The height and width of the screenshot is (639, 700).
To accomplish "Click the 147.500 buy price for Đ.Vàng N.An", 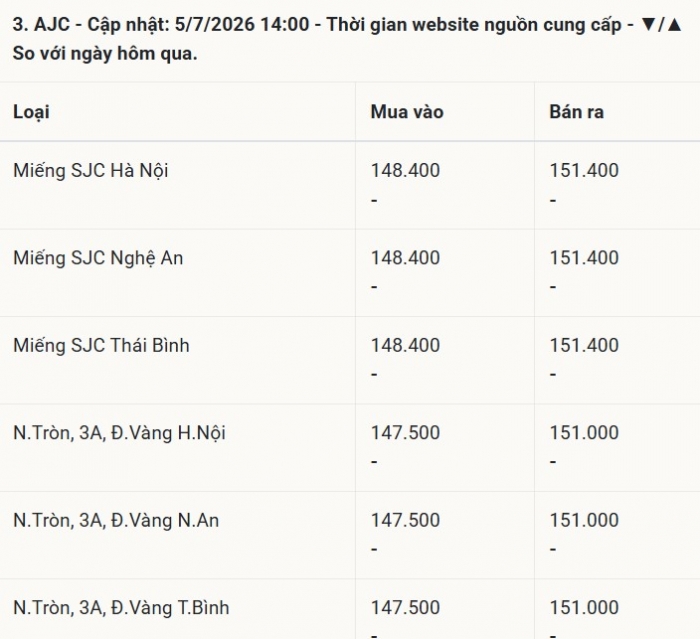I will [405, 520].
